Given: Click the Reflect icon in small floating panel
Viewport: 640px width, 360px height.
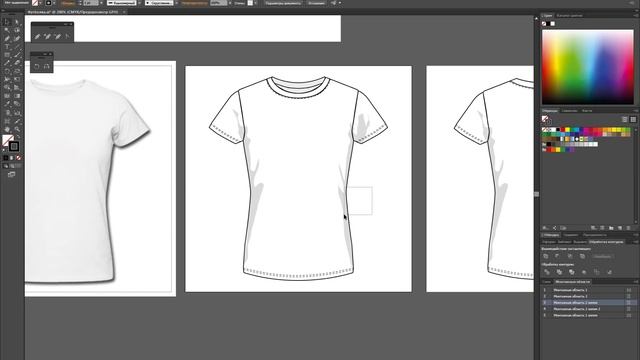Looking at the screenshot, I should pyautogui.click(x=47, y=66).
